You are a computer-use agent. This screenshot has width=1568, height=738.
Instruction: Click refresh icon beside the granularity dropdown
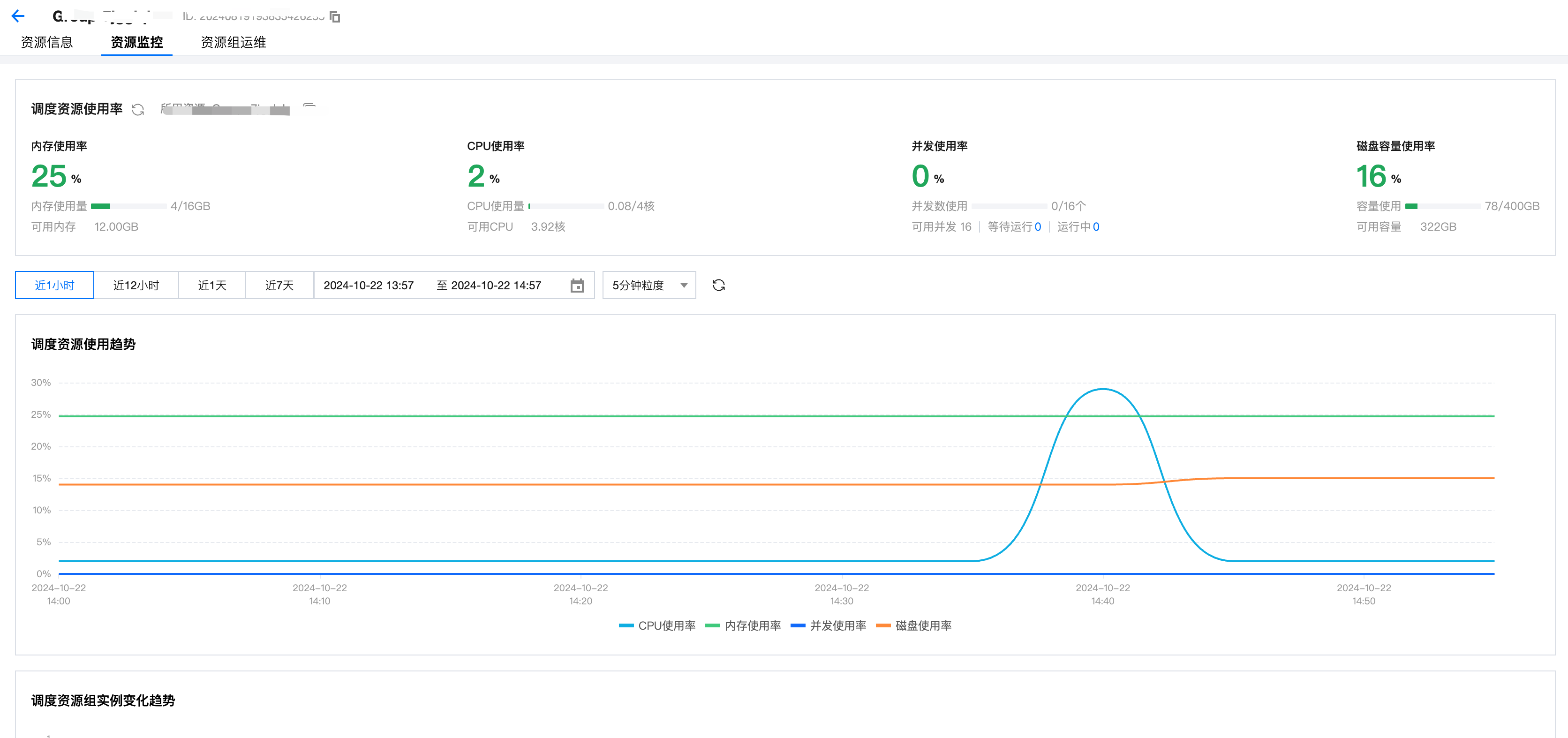pyautogui.click(x=718, y=286)
